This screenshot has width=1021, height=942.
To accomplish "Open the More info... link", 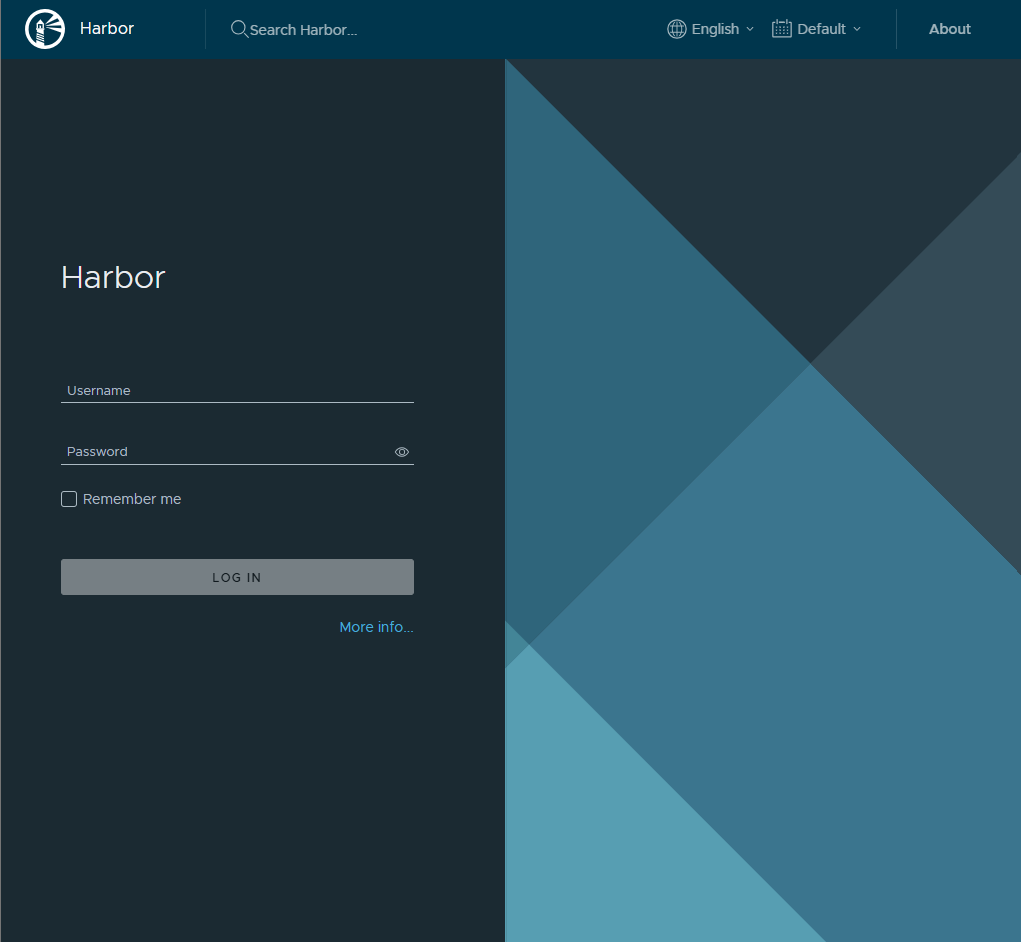I will point(376,627).
